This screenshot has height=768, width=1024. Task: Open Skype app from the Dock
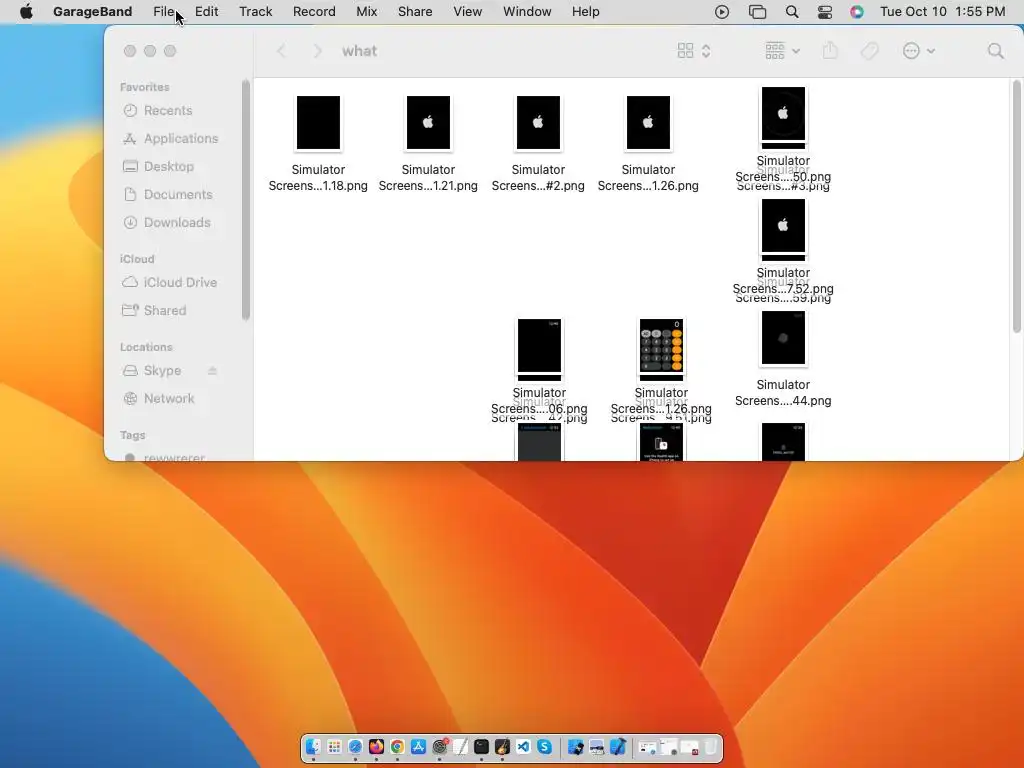545,746
